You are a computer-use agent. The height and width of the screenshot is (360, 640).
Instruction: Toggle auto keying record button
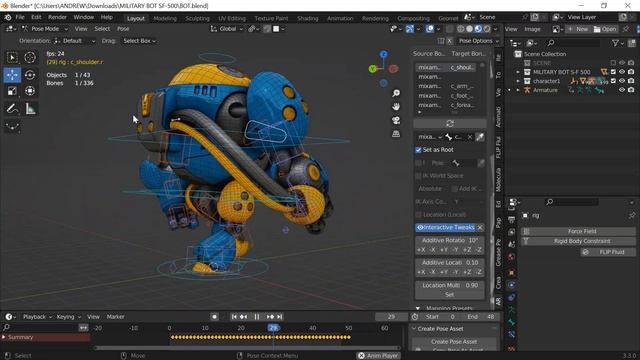click(x=214, y=317)
